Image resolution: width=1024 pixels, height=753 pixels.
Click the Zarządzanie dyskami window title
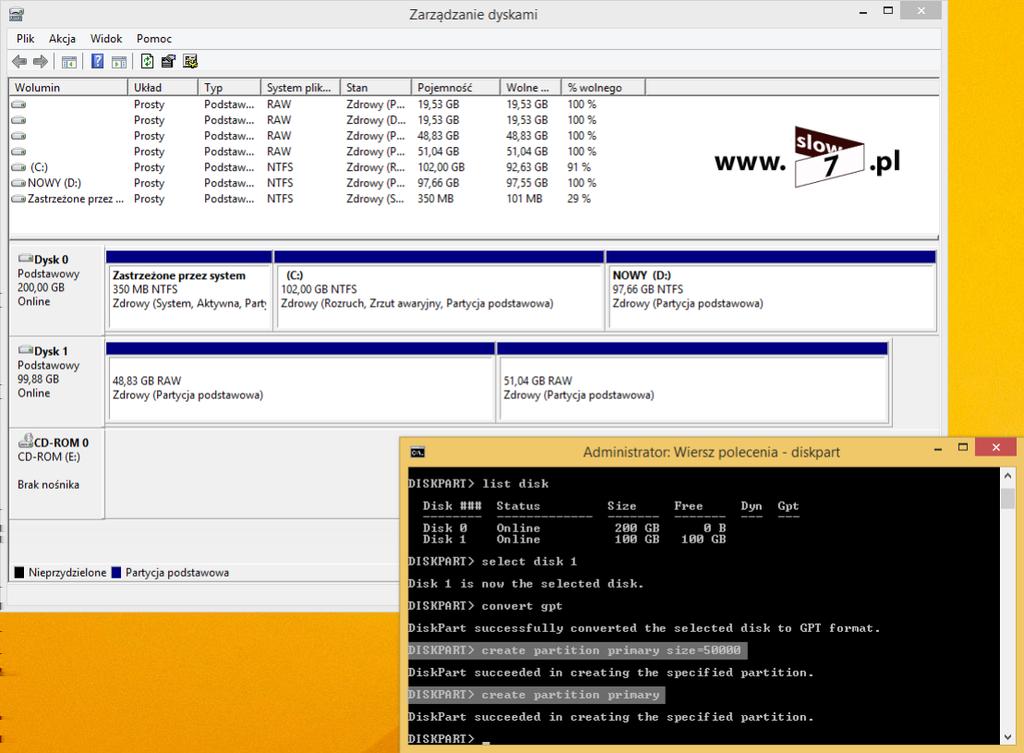click(x=473, y=14)
